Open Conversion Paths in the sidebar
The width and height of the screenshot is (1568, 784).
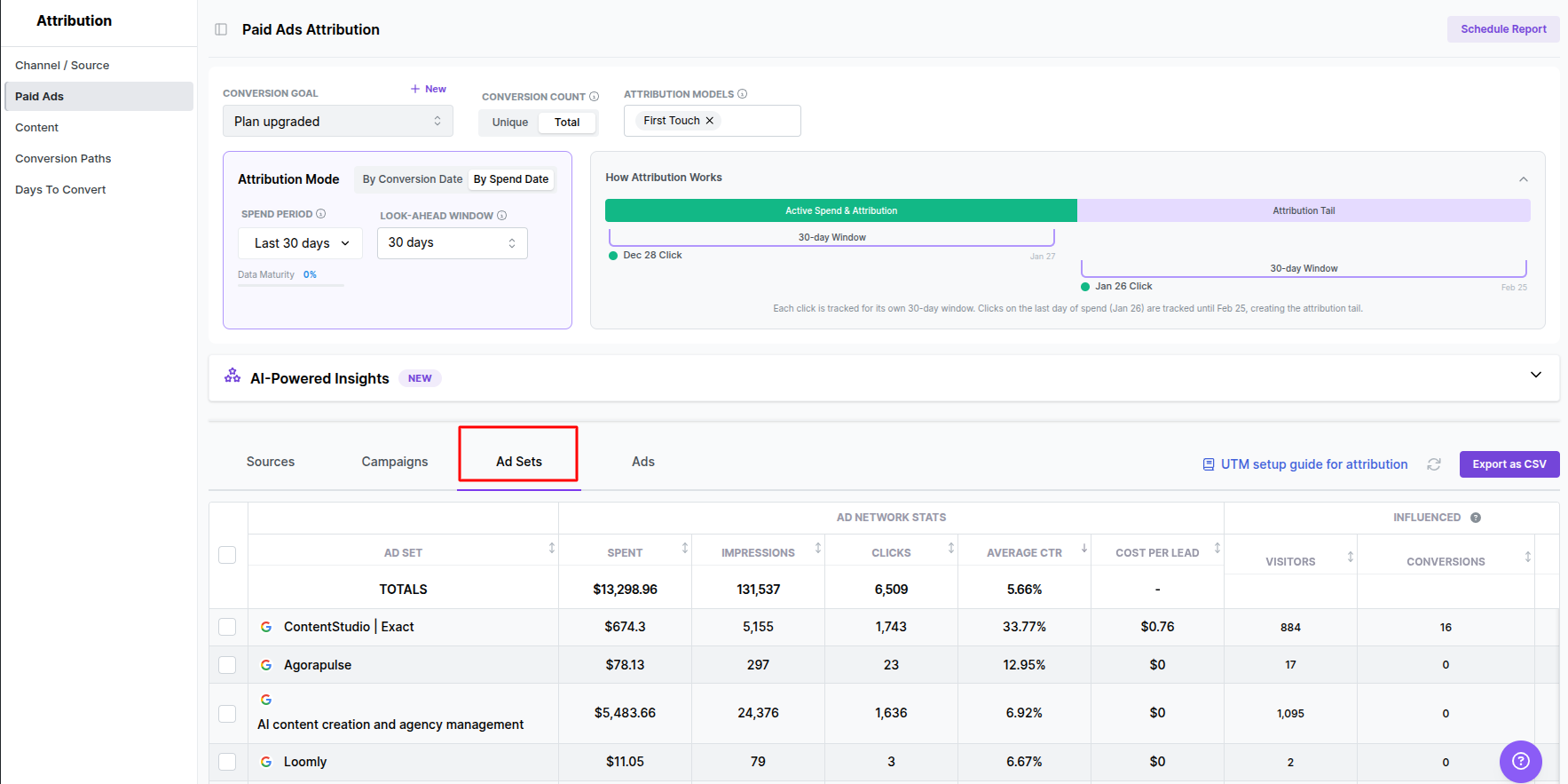63,159
